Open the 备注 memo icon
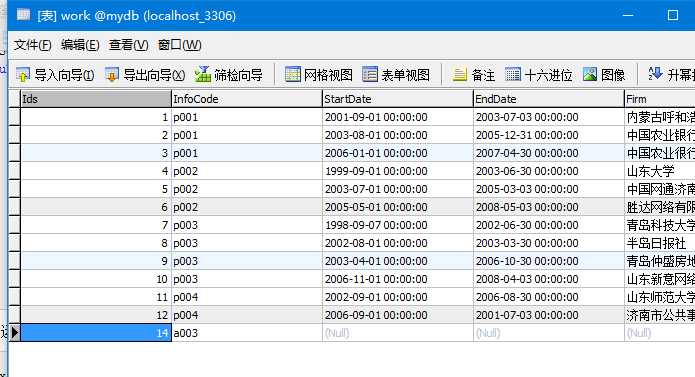 pyautogui.click(x=460, y=74)
